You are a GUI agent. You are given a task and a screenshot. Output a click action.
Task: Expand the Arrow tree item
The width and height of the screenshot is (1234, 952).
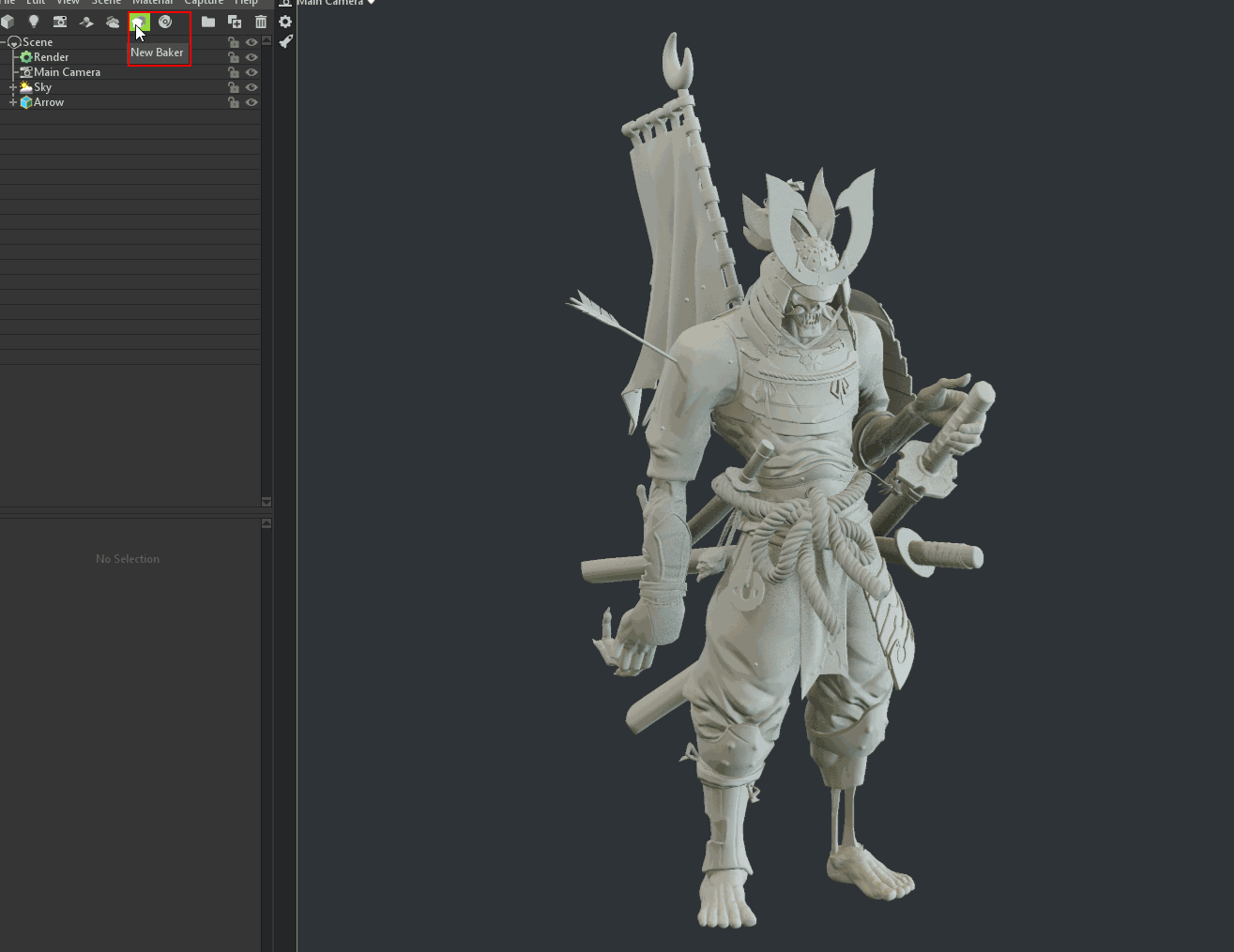tap(13, 102)
